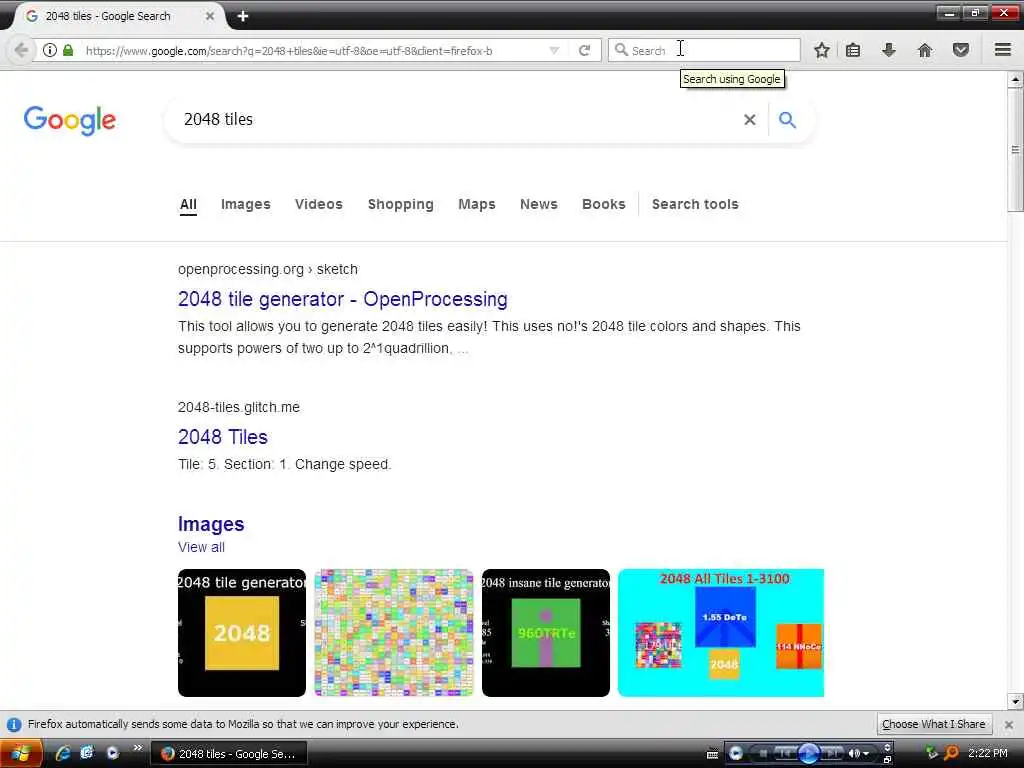Click the media toolbar next track button
Image resolution: width=1024 pixels, height=768 pixels.
831,754
